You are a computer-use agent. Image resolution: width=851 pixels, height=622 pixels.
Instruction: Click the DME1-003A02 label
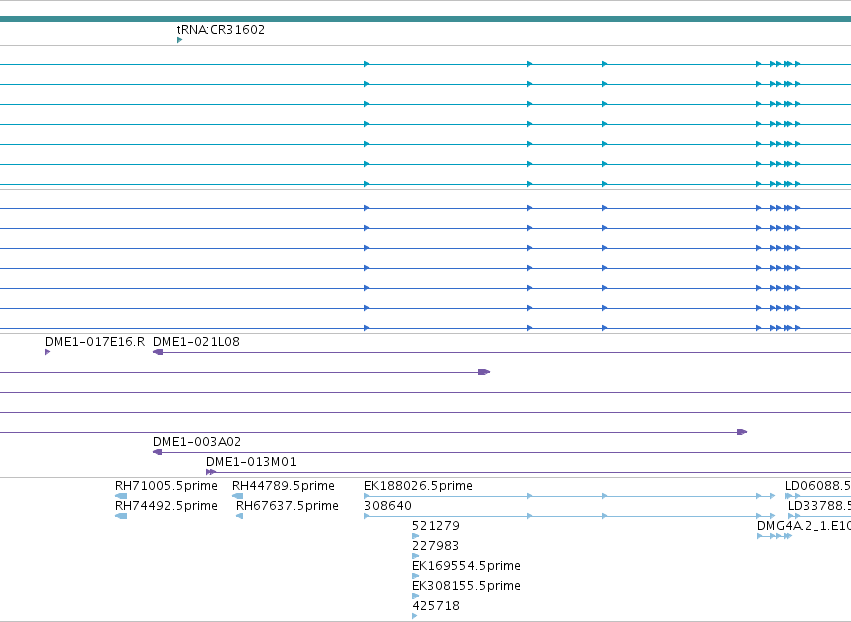click(x=197, y=442)
